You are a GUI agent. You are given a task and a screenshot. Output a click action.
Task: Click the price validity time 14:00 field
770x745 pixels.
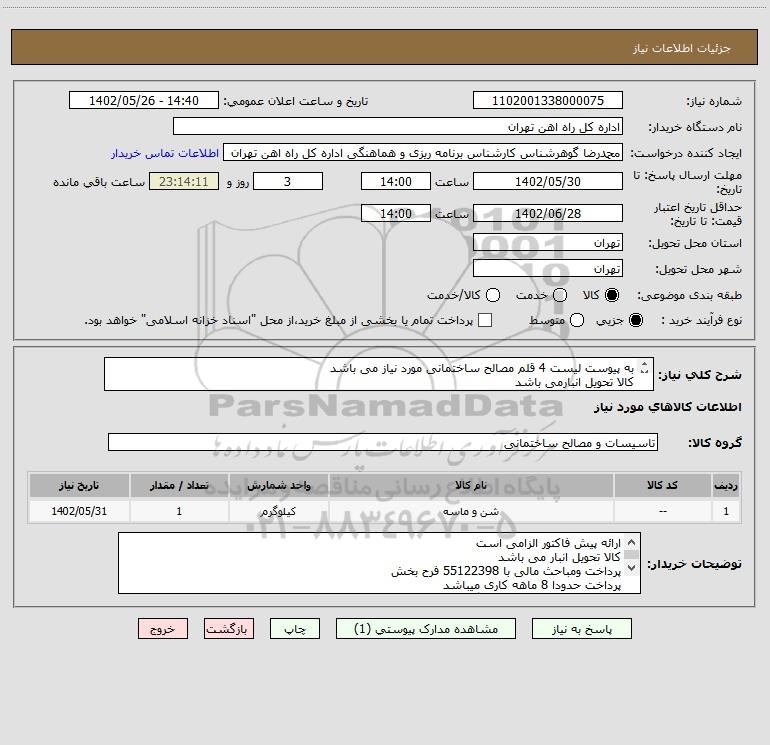396,213
